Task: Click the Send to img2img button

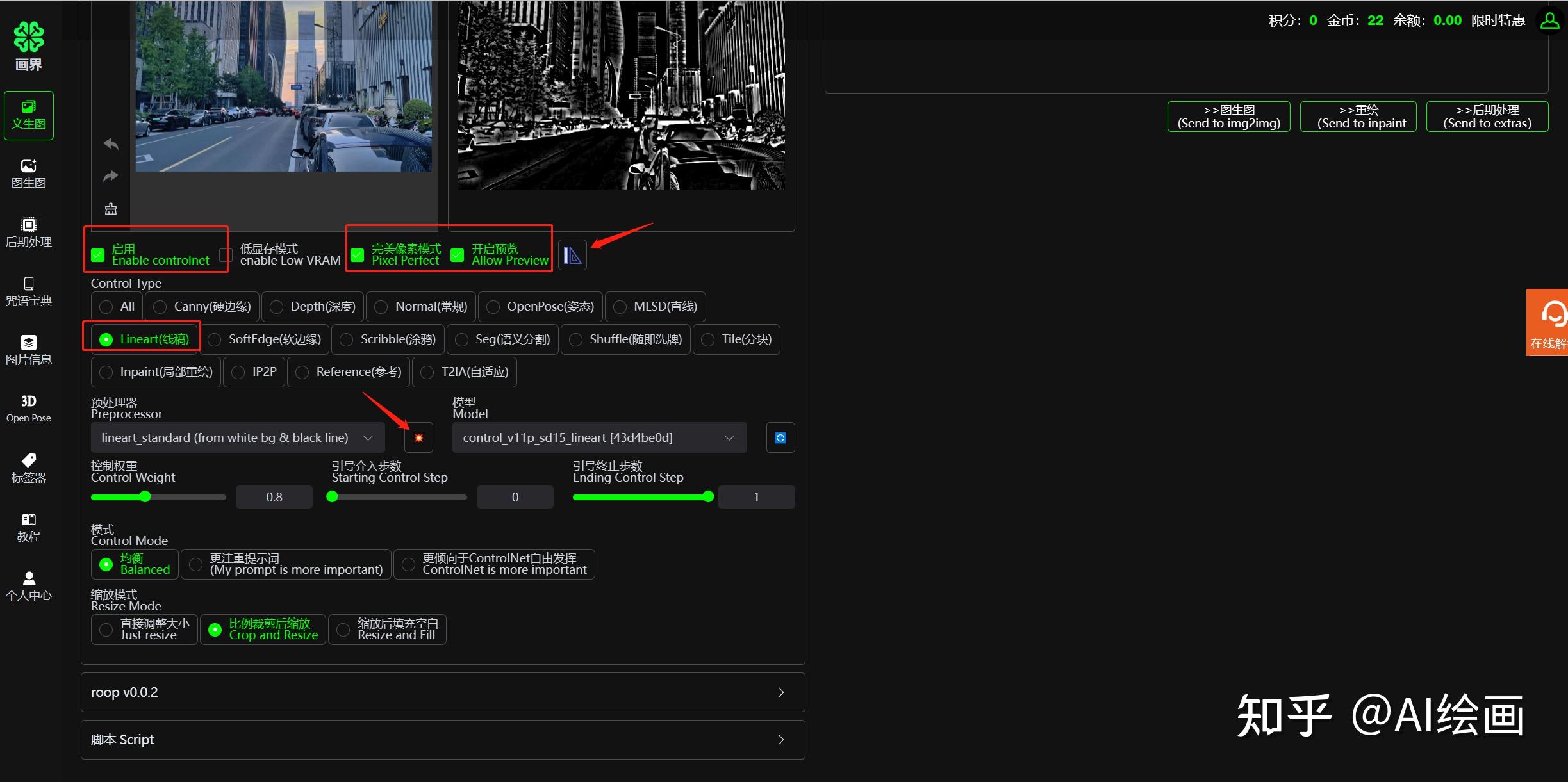Action: coord(1228,117)
